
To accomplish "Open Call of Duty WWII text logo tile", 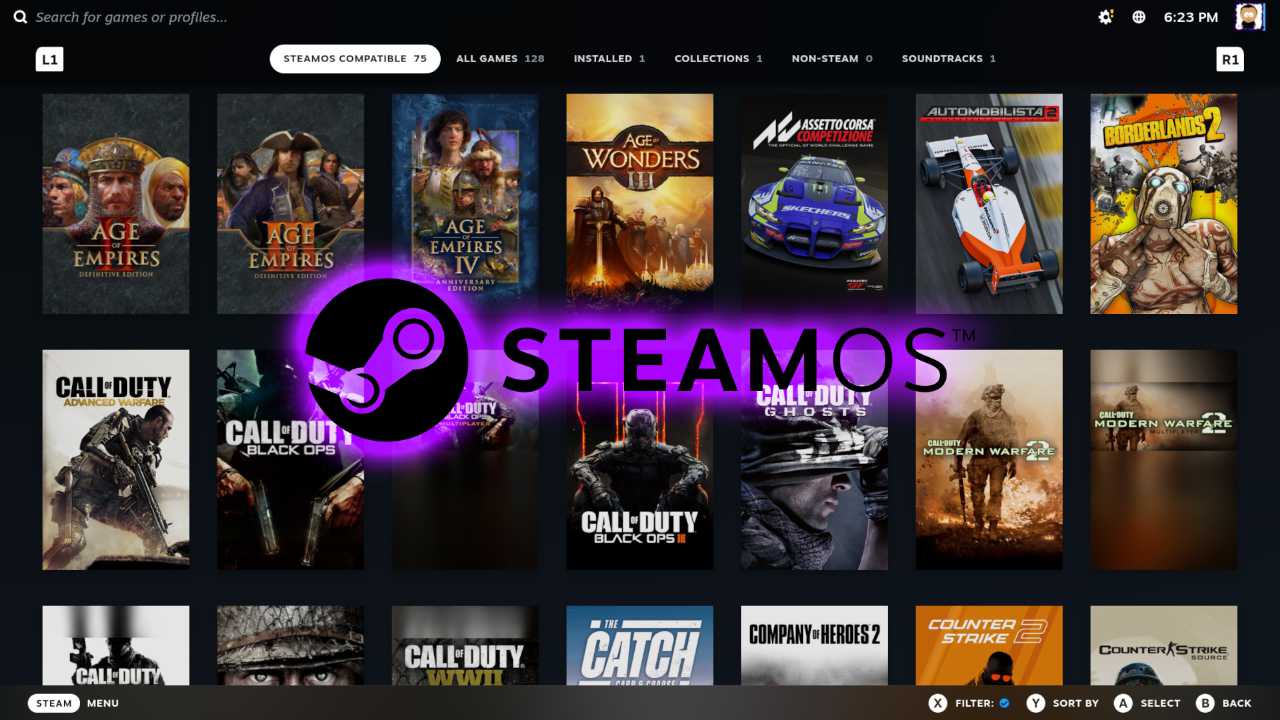I will tap(465, 645).
